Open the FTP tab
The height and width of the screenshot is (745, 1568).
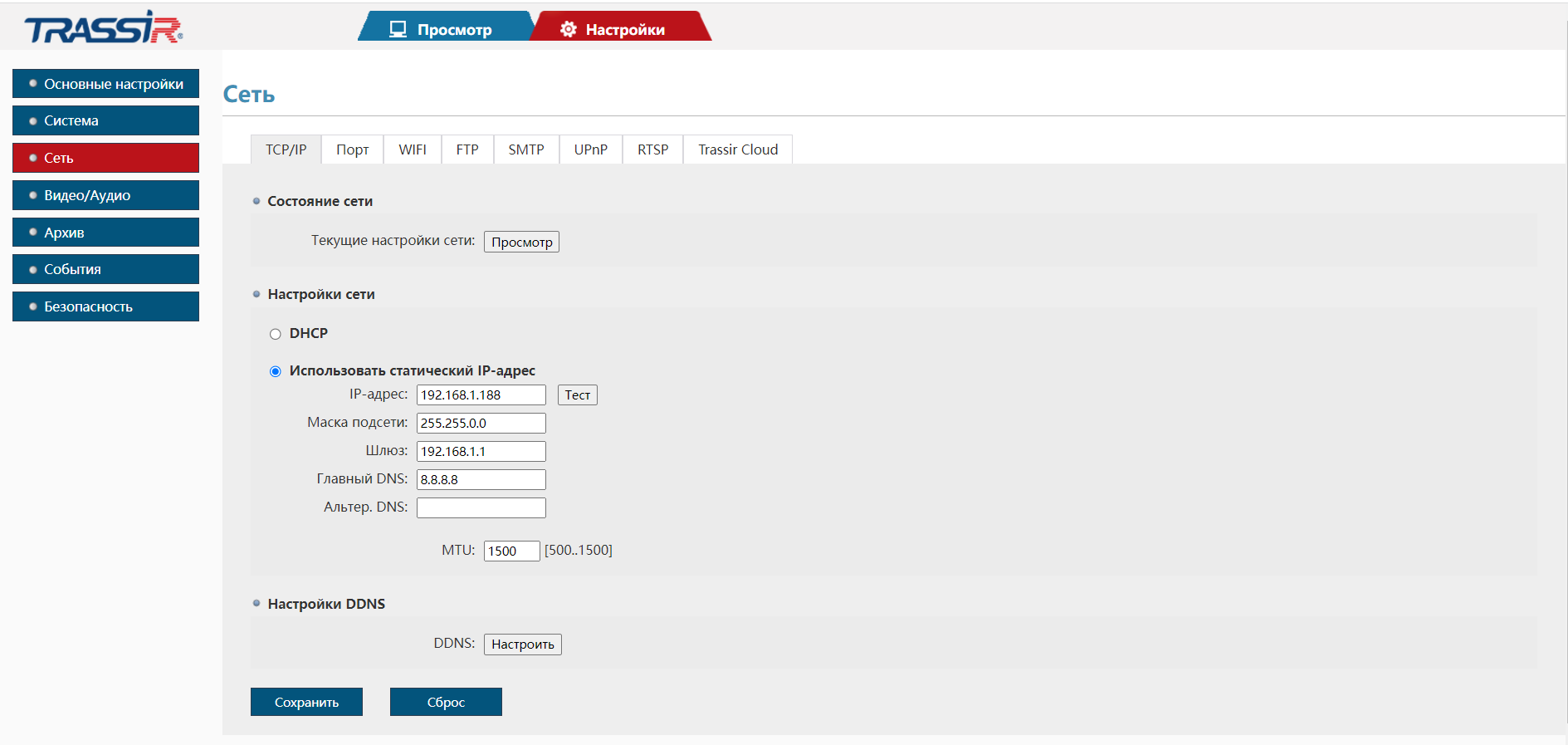[467, 149]
